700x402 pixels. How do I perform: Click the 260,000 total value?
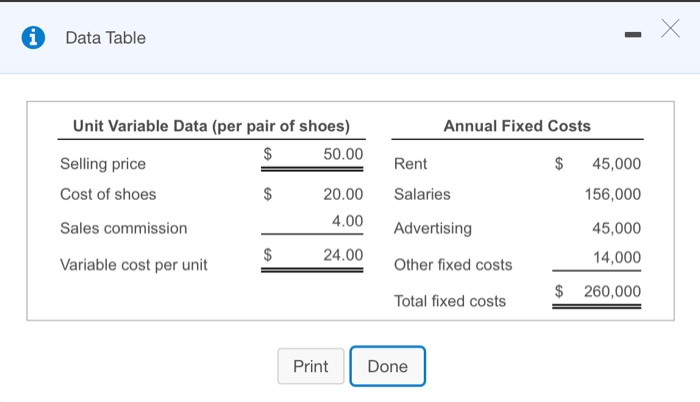click(612, 291)
